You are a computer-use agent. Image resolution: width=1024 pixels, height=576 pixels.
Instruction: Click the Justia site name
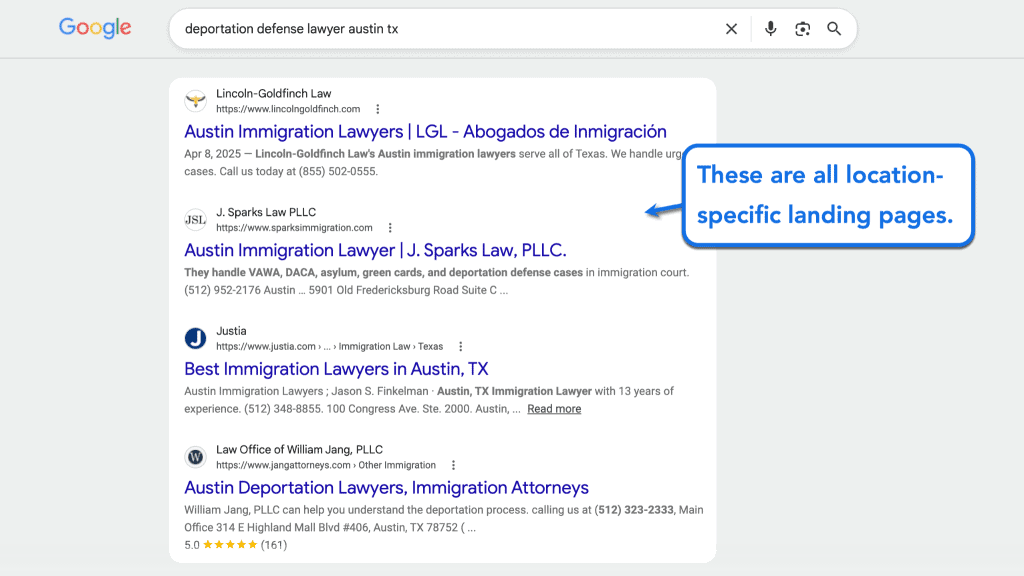(x=231, y=331)
